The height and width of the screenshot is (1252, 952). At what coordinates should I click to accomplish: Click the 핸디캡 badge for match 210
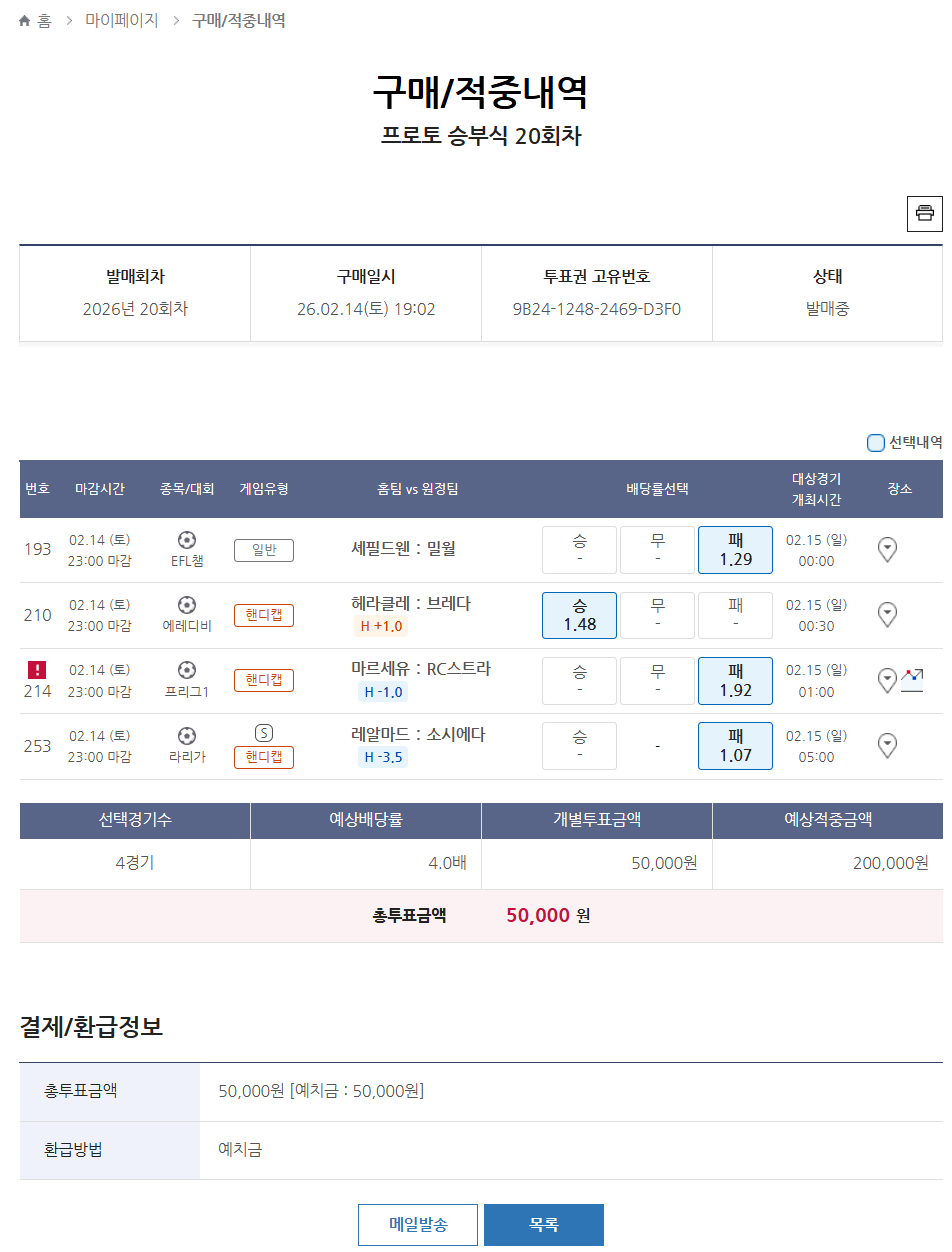(x=264, y=615)
